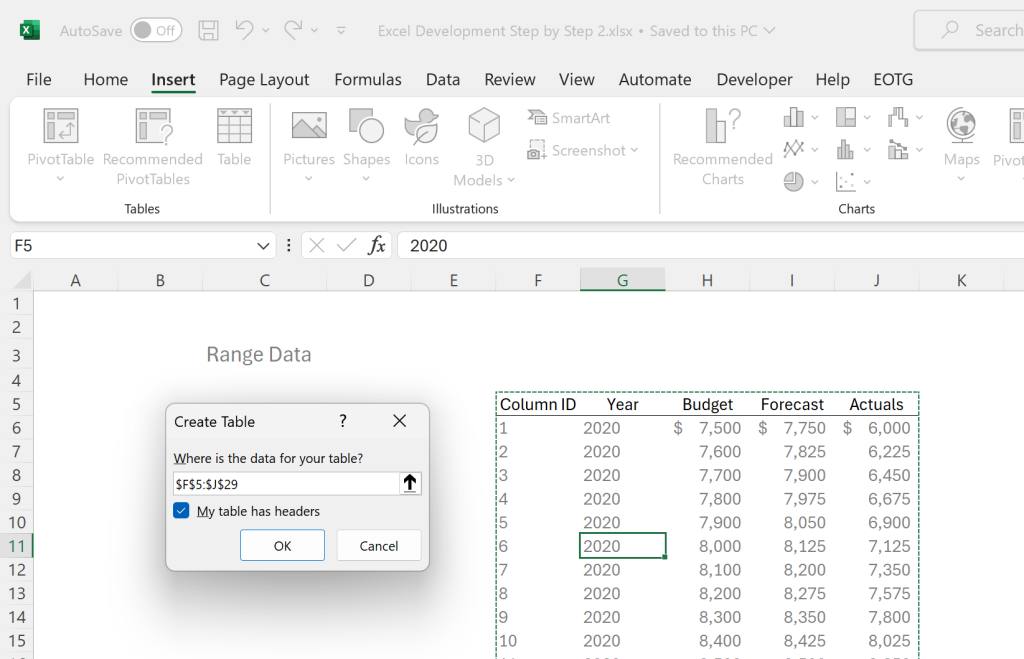Viewport: 1024px width, 659px height.
Task: Click the formula bar showing 2020
Action: (x=711, y=246)
